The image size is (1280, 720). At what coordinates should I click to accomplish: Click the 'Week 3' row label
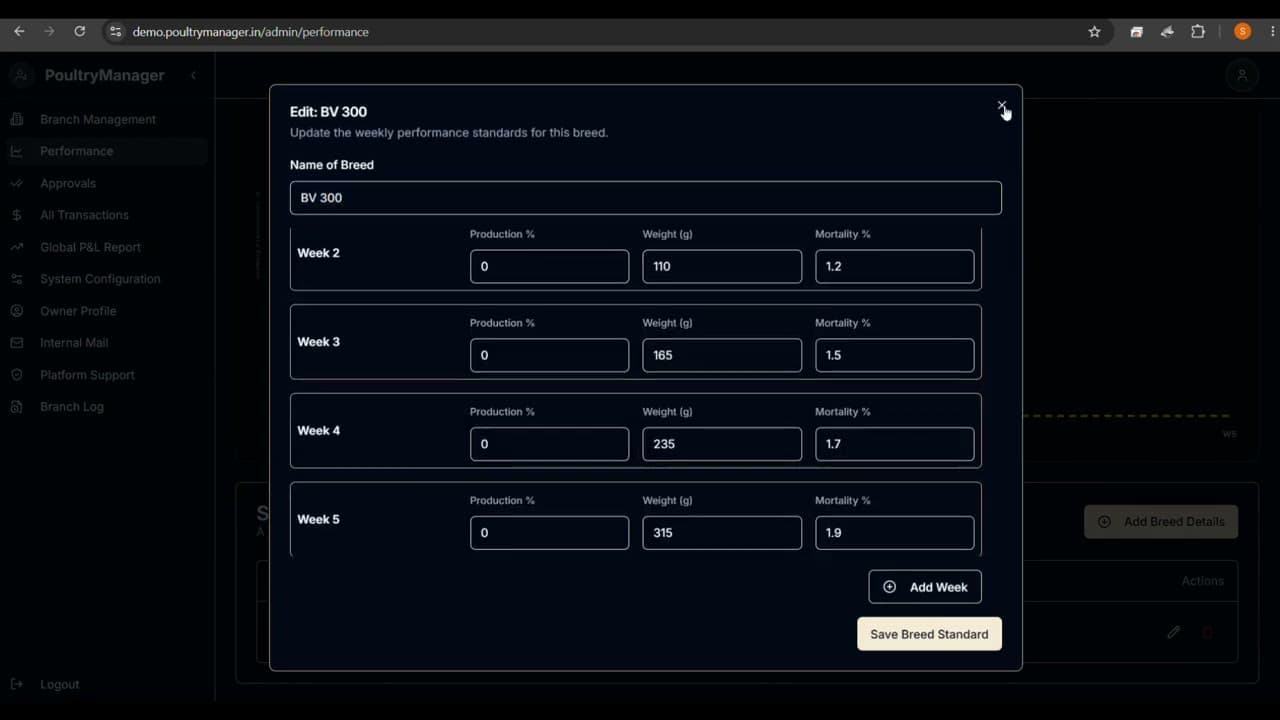318,342
